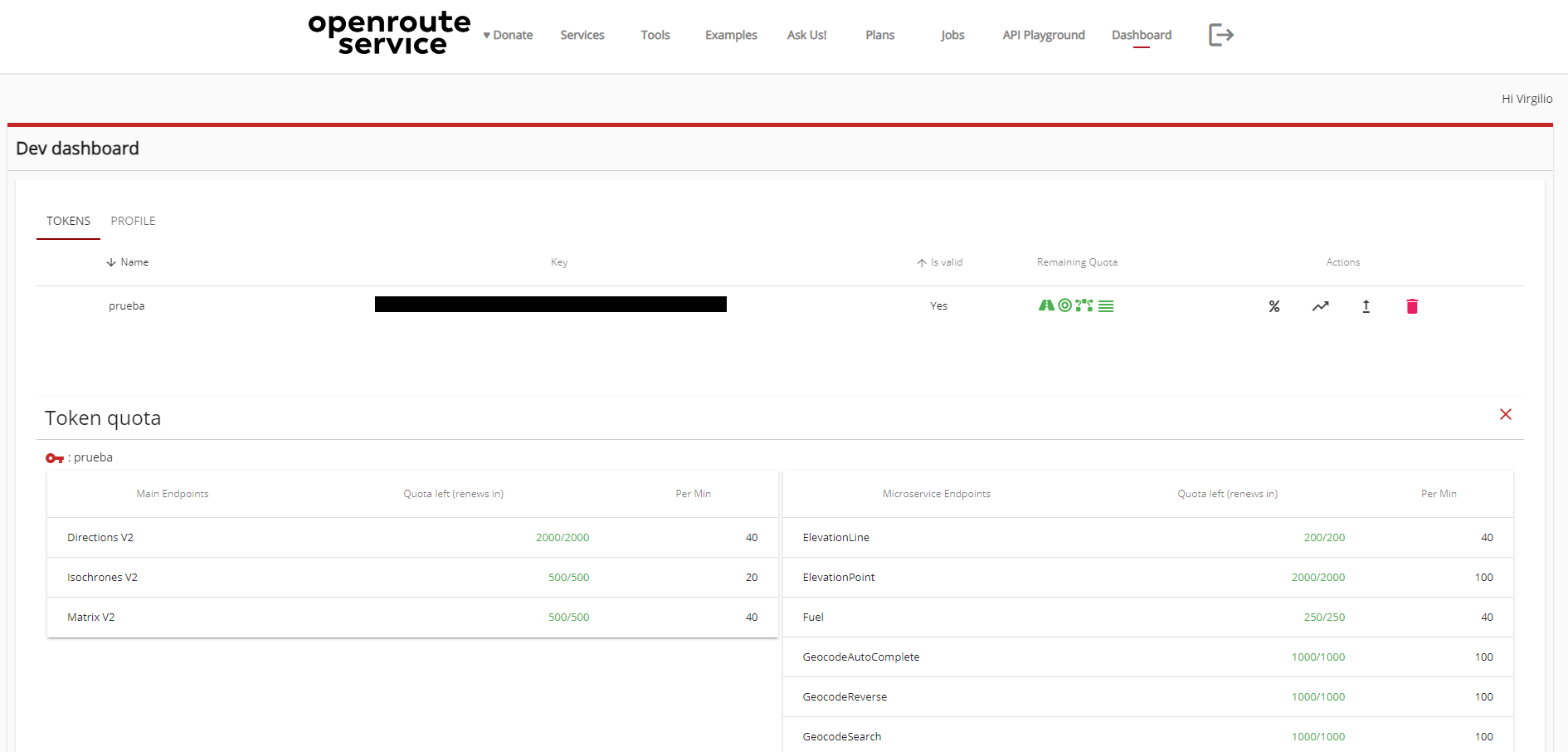Click the Dev dashboard heading
Viewport: 1568px width, 752px height.
pyautogui.click(x=78, y=149)
